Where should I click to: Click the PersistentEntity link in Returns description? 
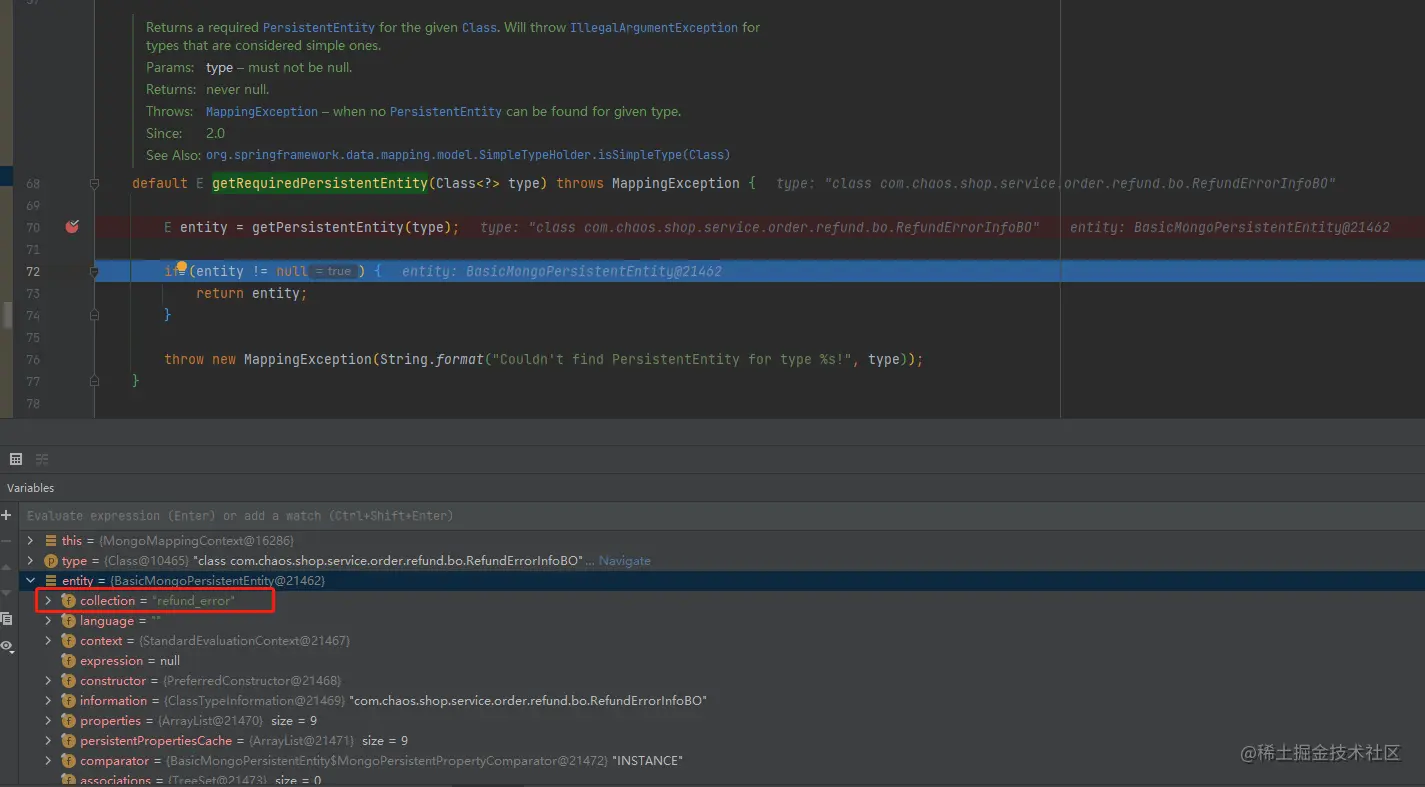[x=318, y=28]
